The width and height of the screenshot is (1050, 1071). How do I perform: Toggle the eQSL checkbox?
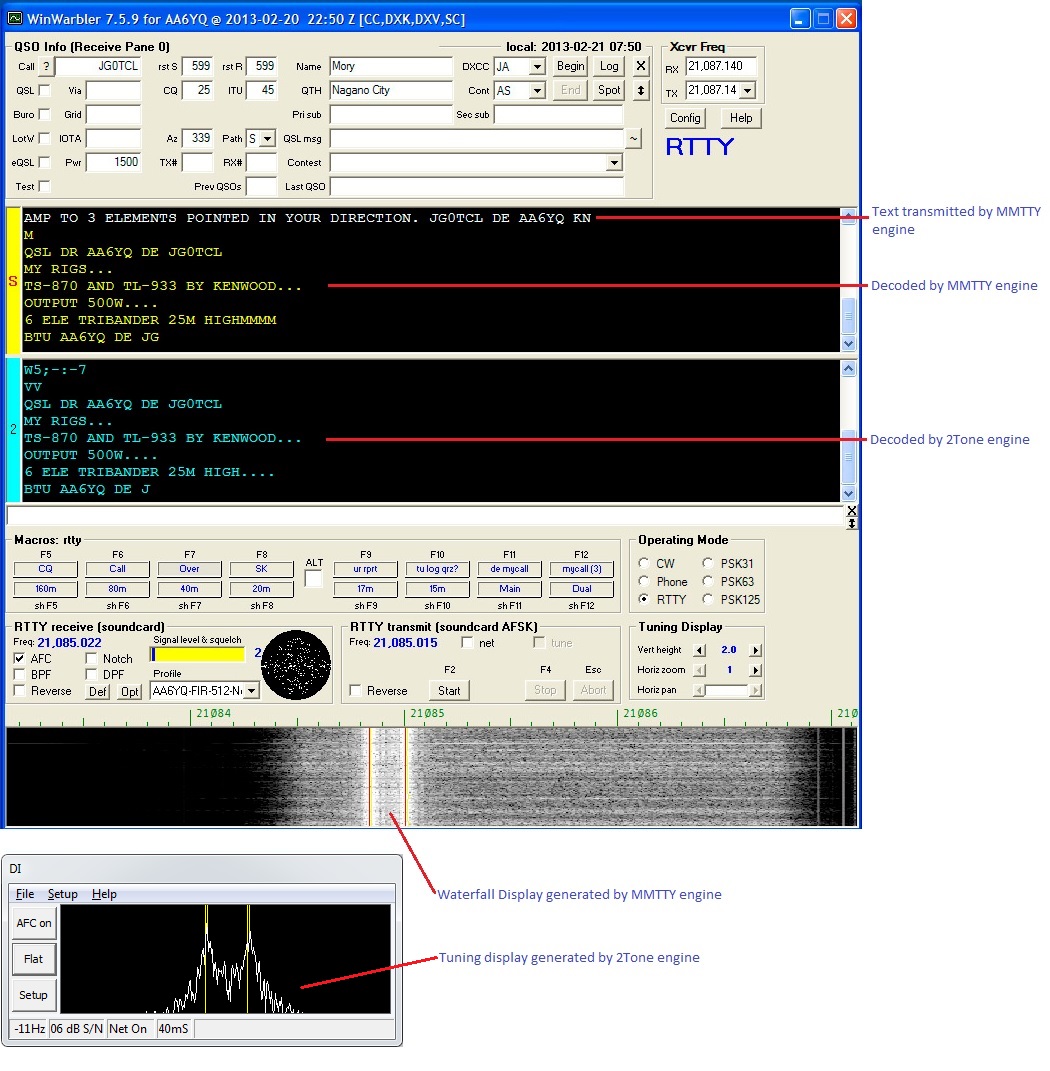pyautogui.click(x=44, y=162)
